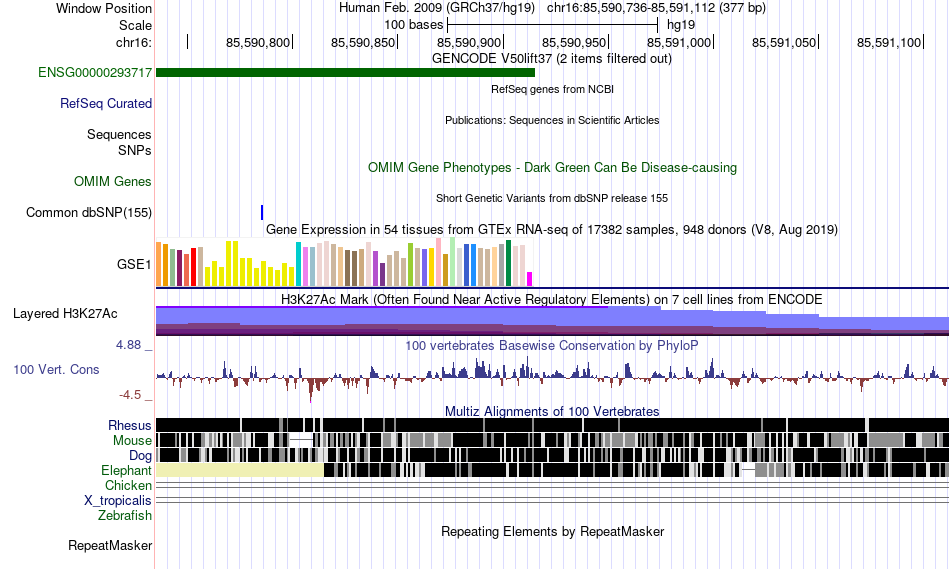Click the RefSeq genes from NCBI title

[x=553, y=89]
